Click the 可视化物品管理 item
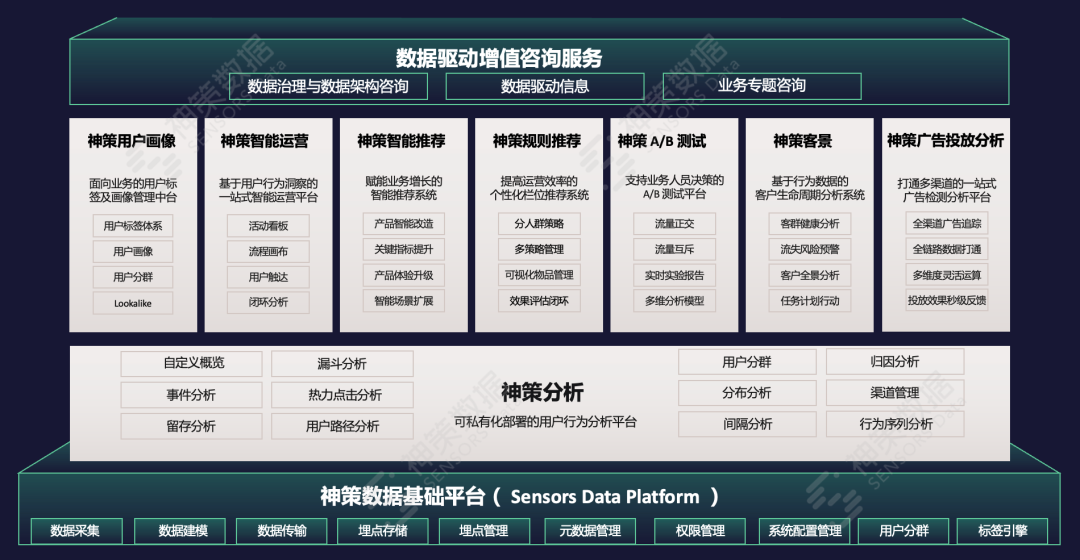The image size is (1080, 560). point(539,275)
